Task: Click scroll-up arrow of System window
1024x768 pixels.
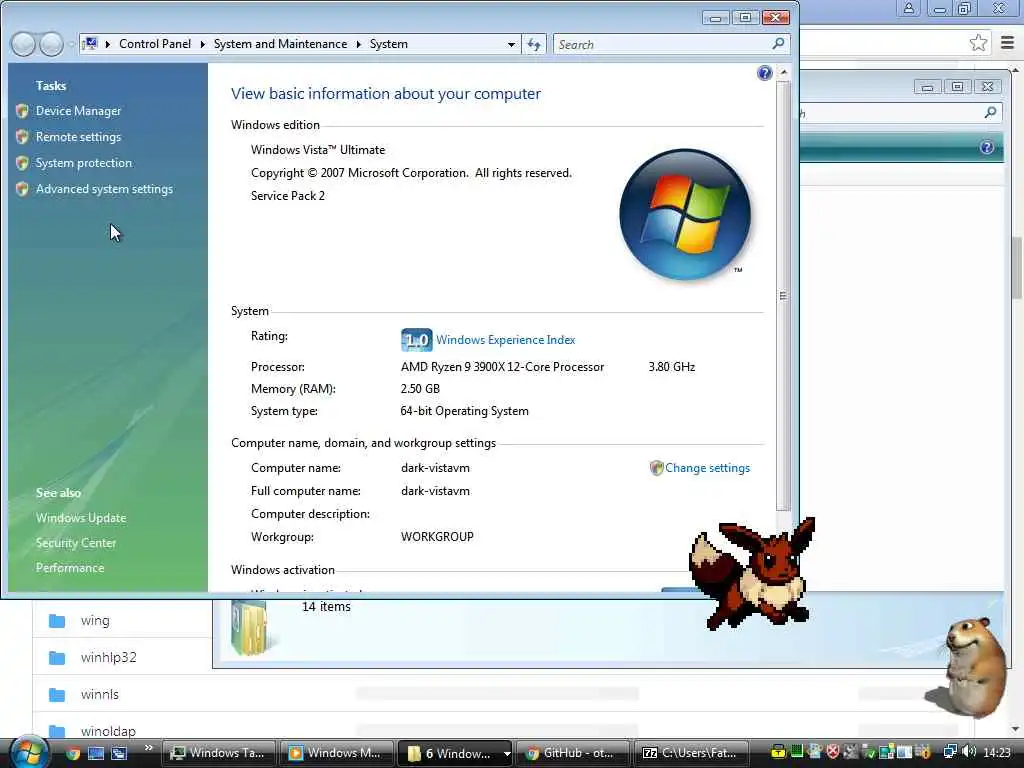Action: (783, 72)
